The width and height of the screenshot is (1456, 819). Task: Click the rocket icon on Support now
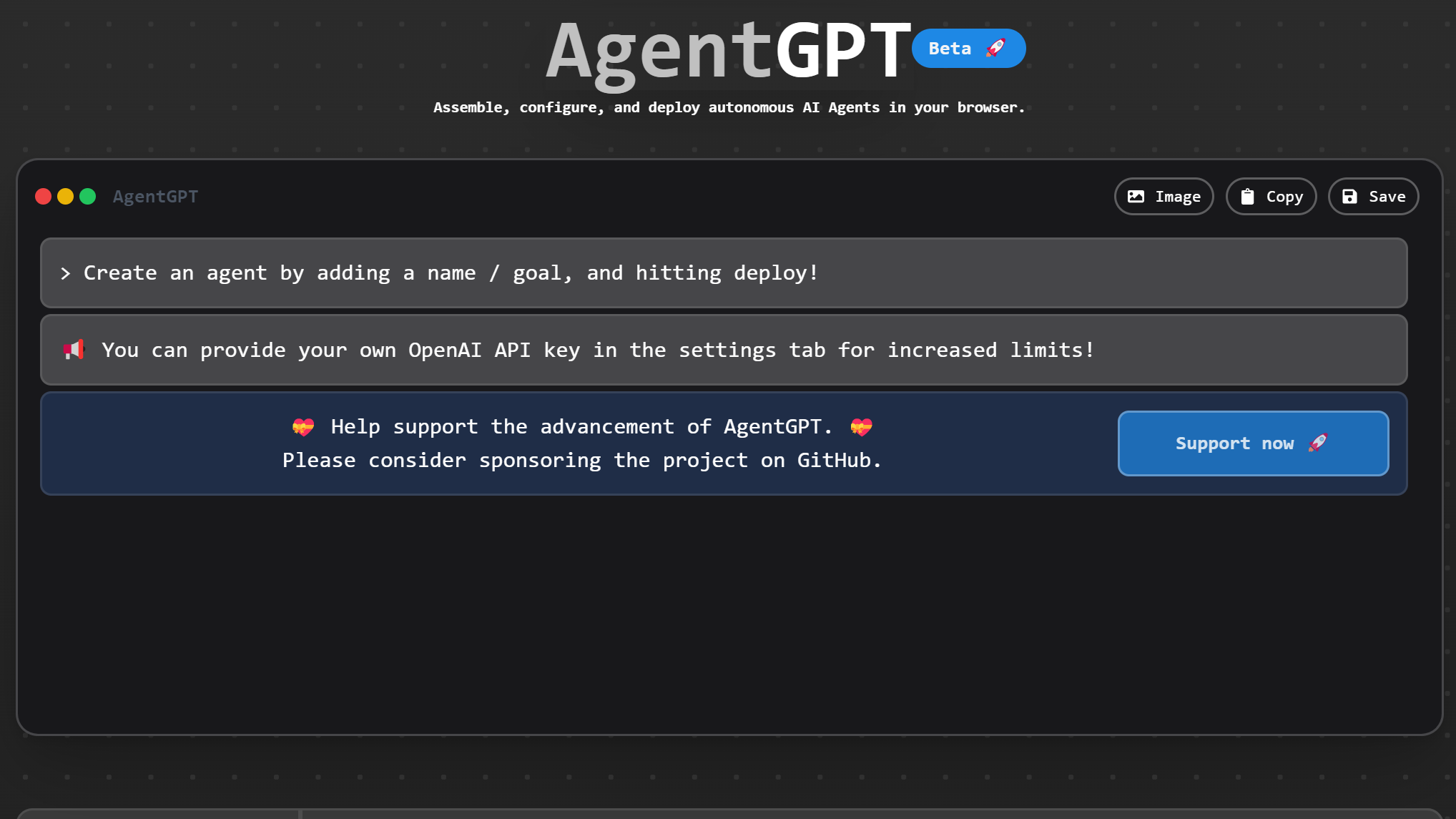[1318, 443]
